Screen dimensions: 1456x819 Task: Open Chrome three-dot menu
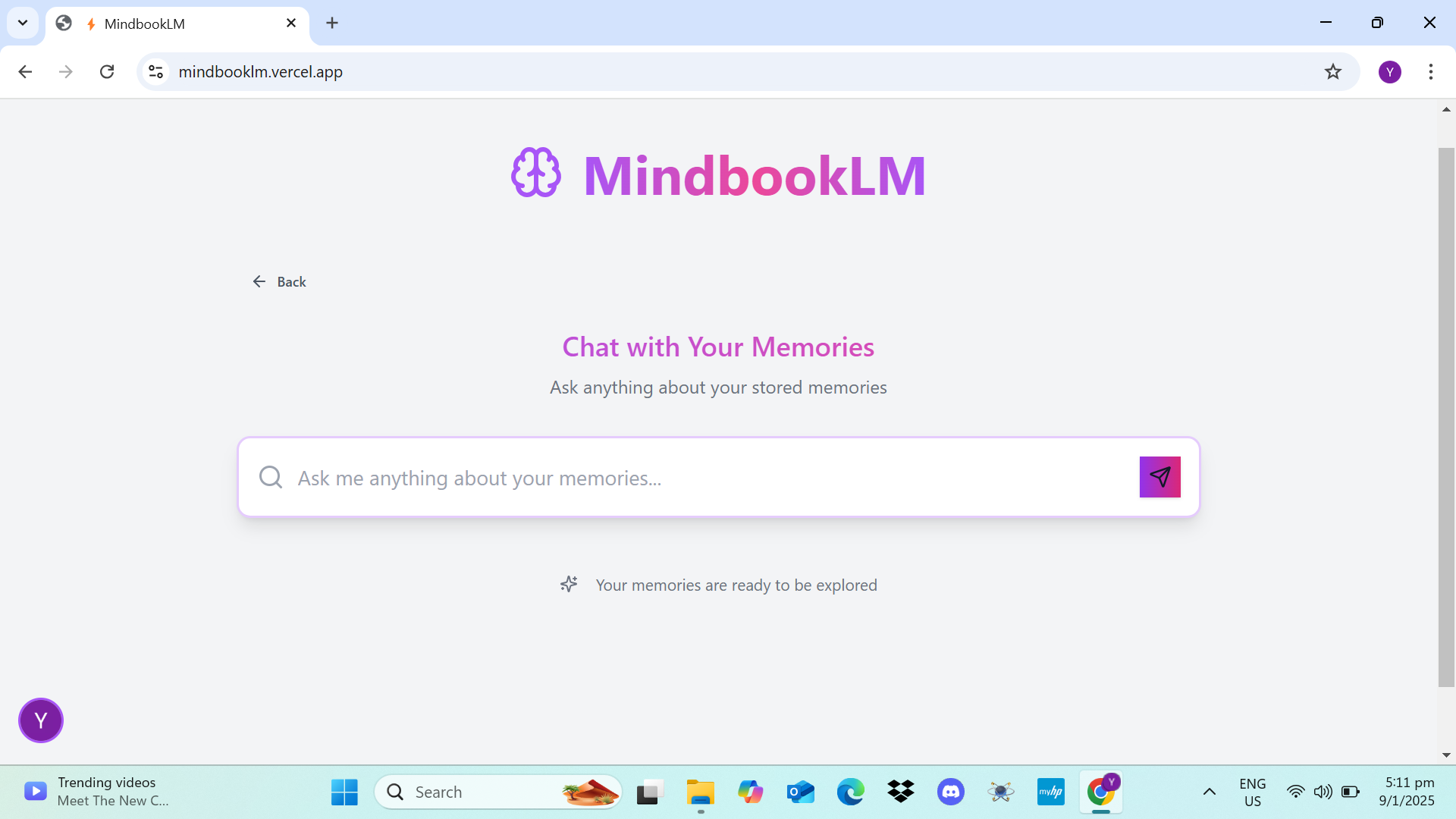coord(1430,71)
